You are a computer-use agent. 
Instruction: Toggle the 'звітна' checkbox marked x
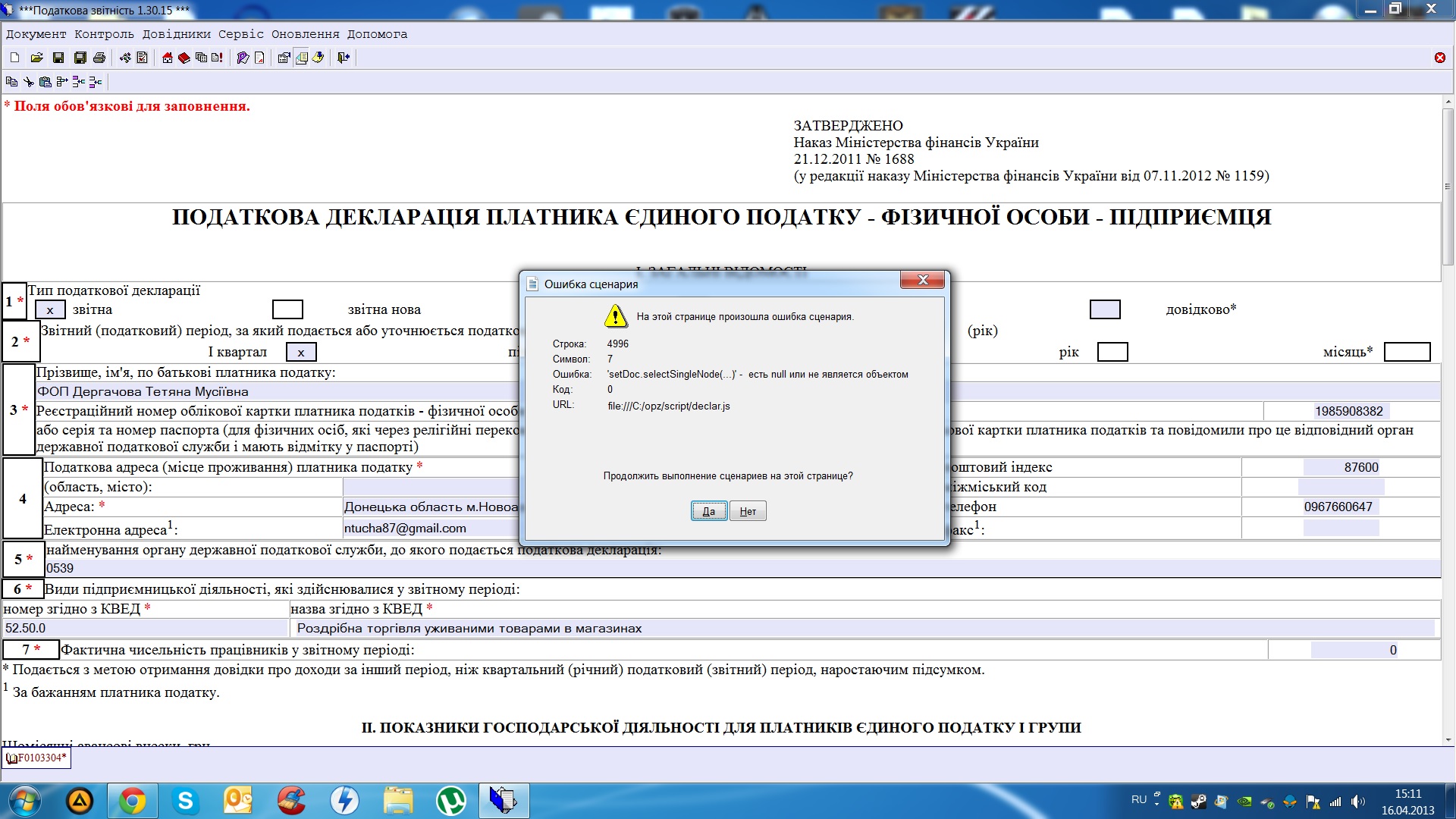pyautogui.click(x=50, y=310)
